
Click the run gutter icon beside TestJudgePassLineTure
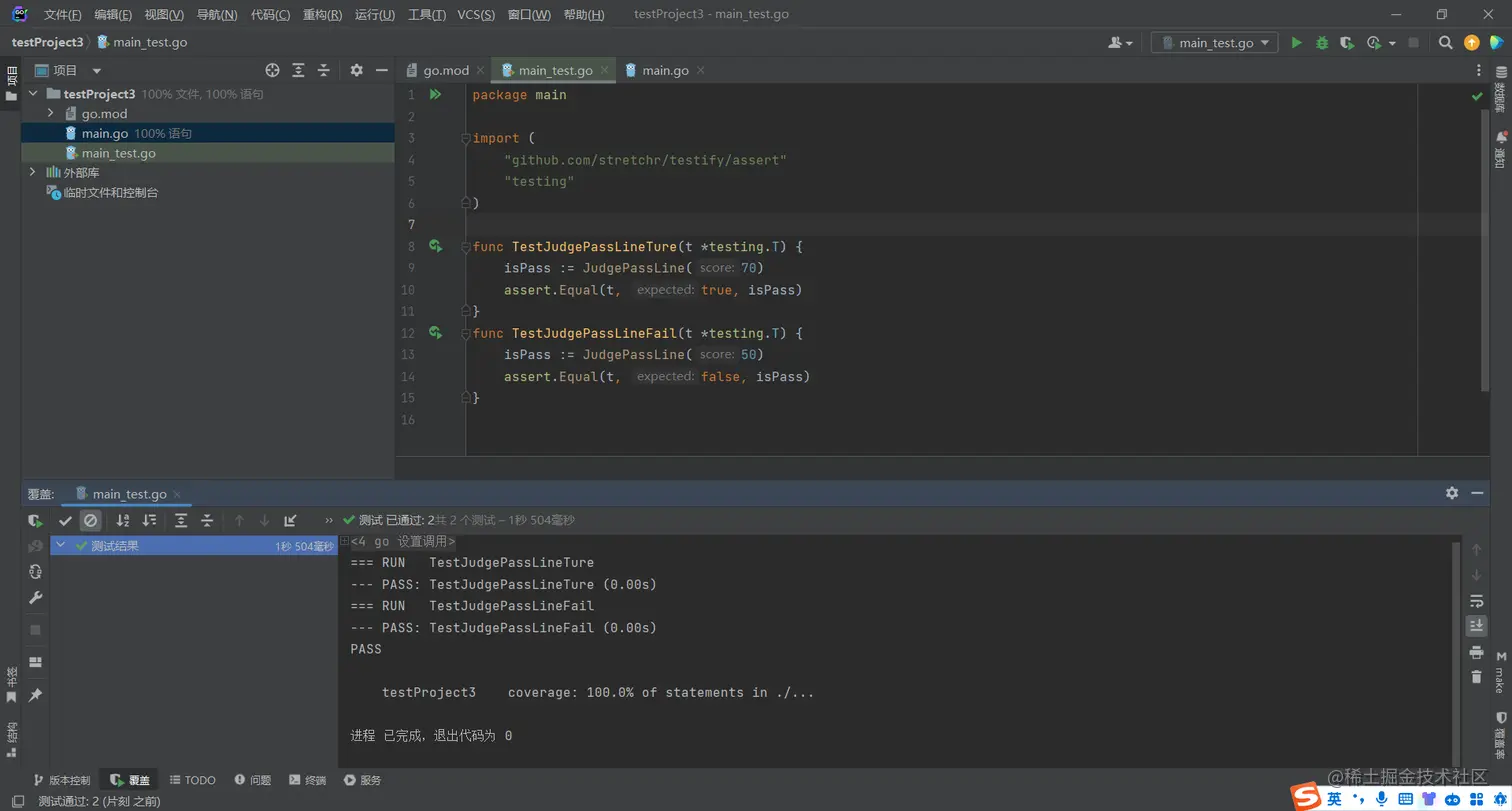[x=435, y=246]
